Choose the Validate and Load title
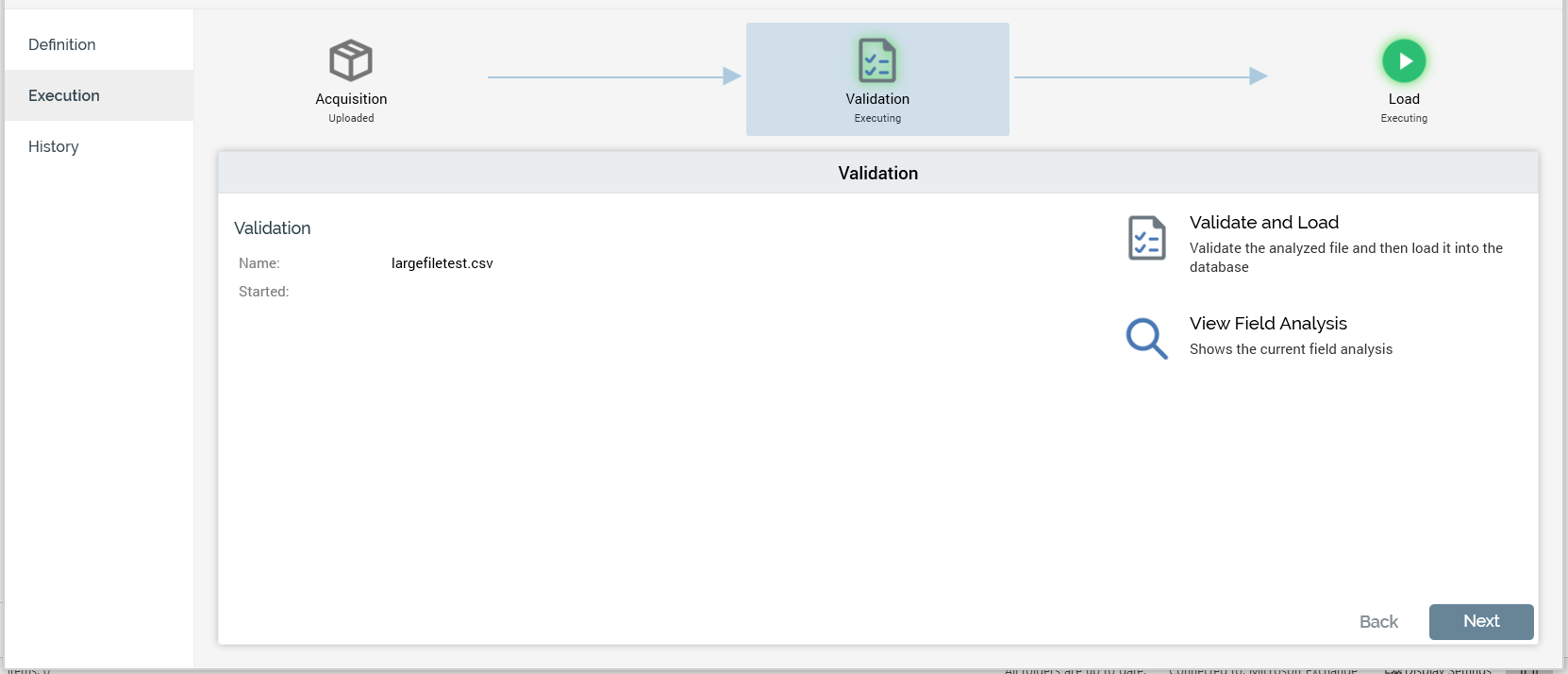1568x674 pixels. [x=1264, y=223]
